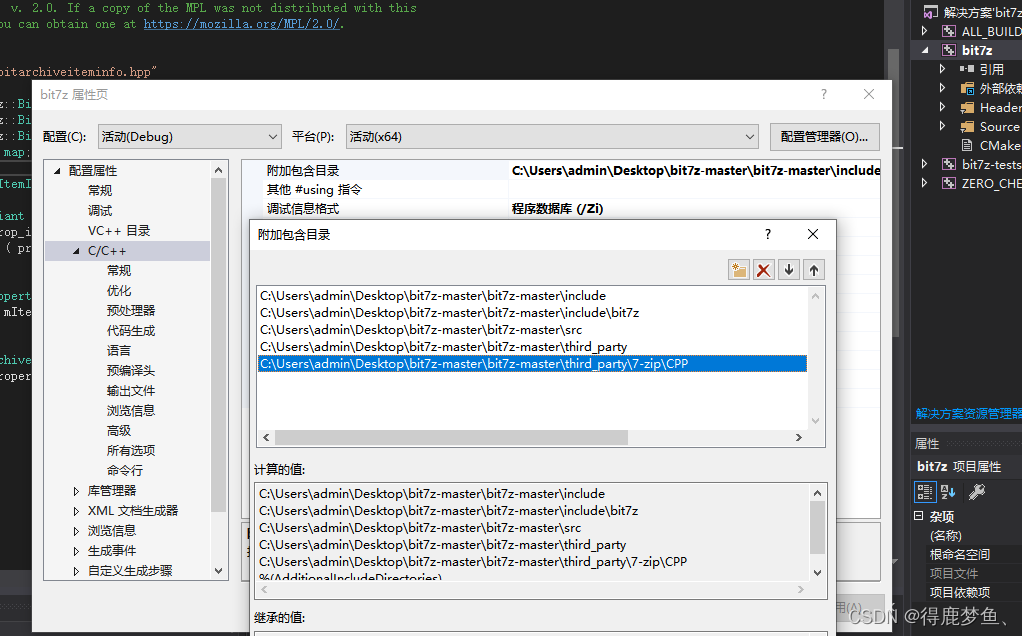Collapse bit7z project in solution explorer
Viewport: 1022px width, 636px height.
click(926, 50)
